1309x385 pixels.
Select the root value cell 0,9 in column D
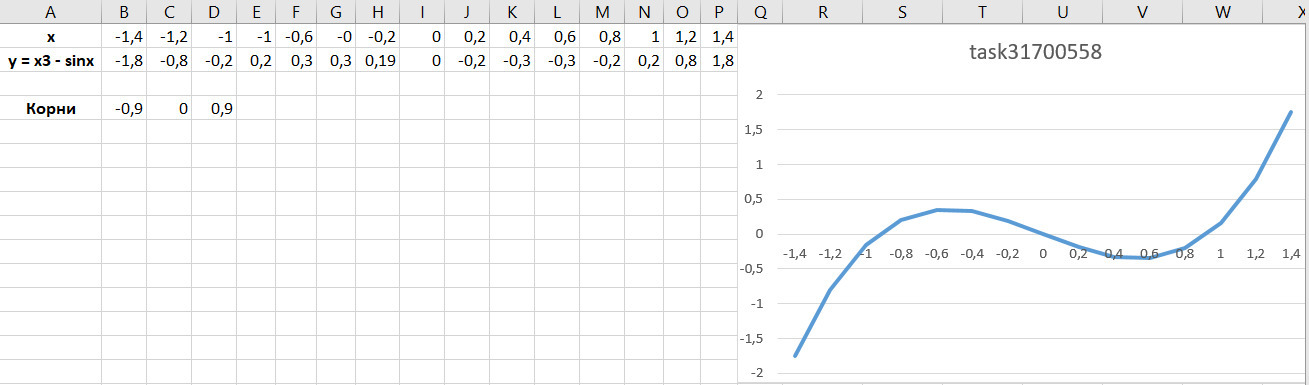point(214,110)
